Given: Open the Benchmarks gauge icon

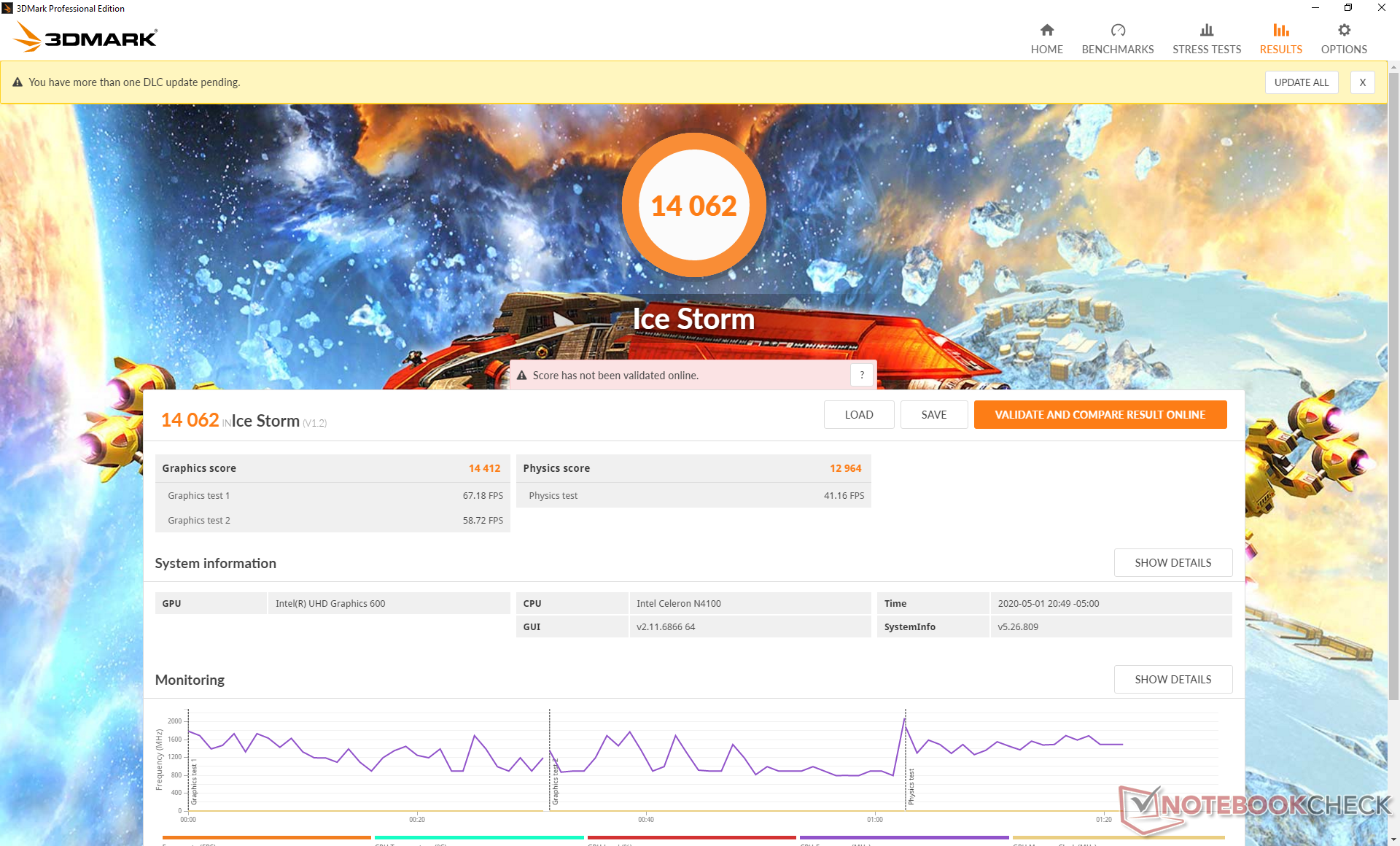Looking at the screenshot, I should [1117, 31].
